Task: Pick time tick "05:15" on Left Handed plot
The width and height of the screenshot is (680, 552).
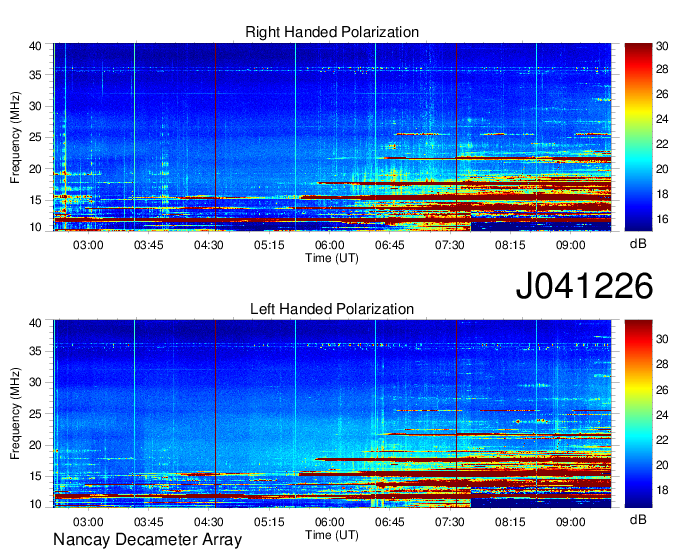Action: coord(269,522)
